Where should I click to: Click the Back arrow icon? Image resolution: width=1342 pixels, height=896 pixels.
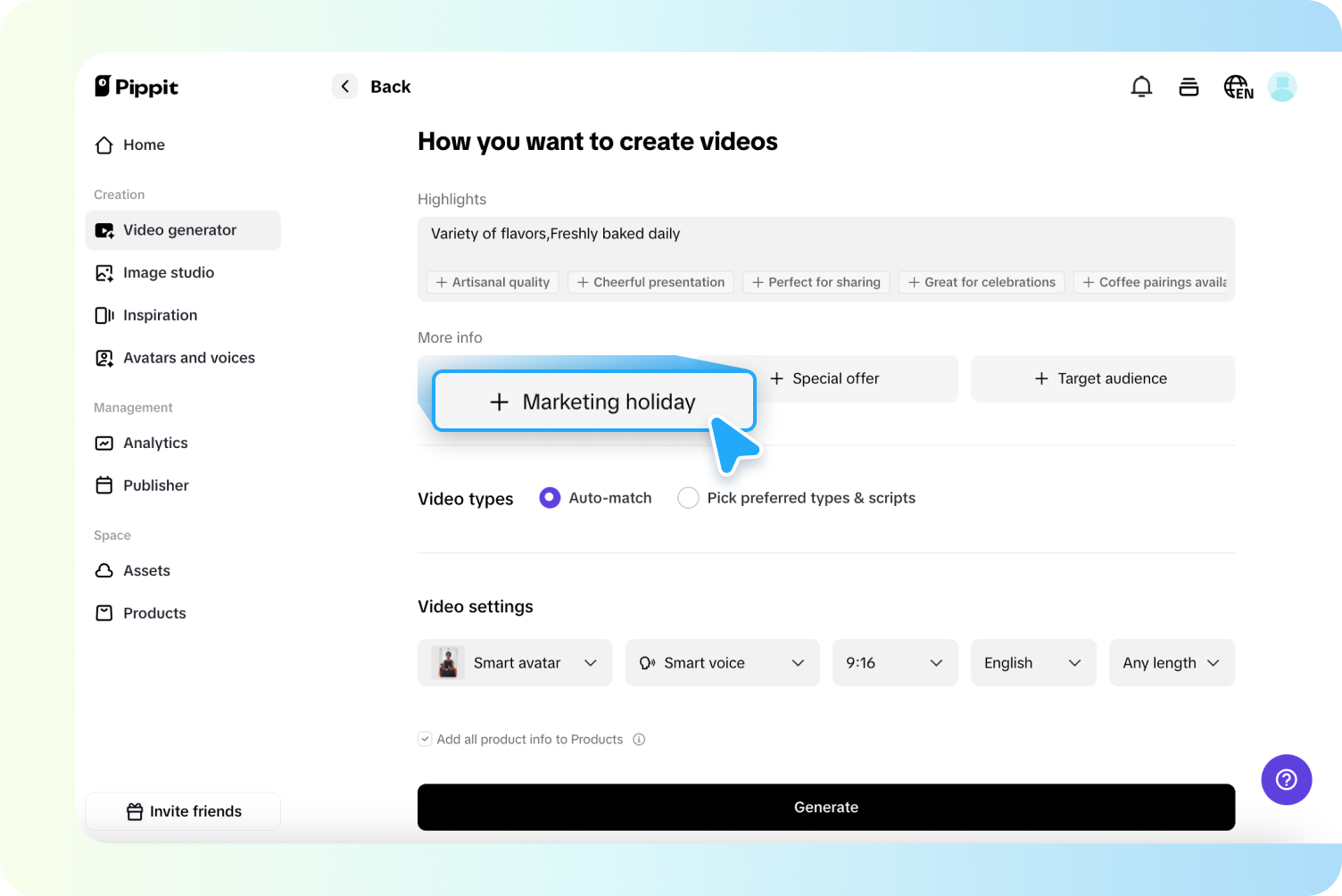tap(345, 87)
